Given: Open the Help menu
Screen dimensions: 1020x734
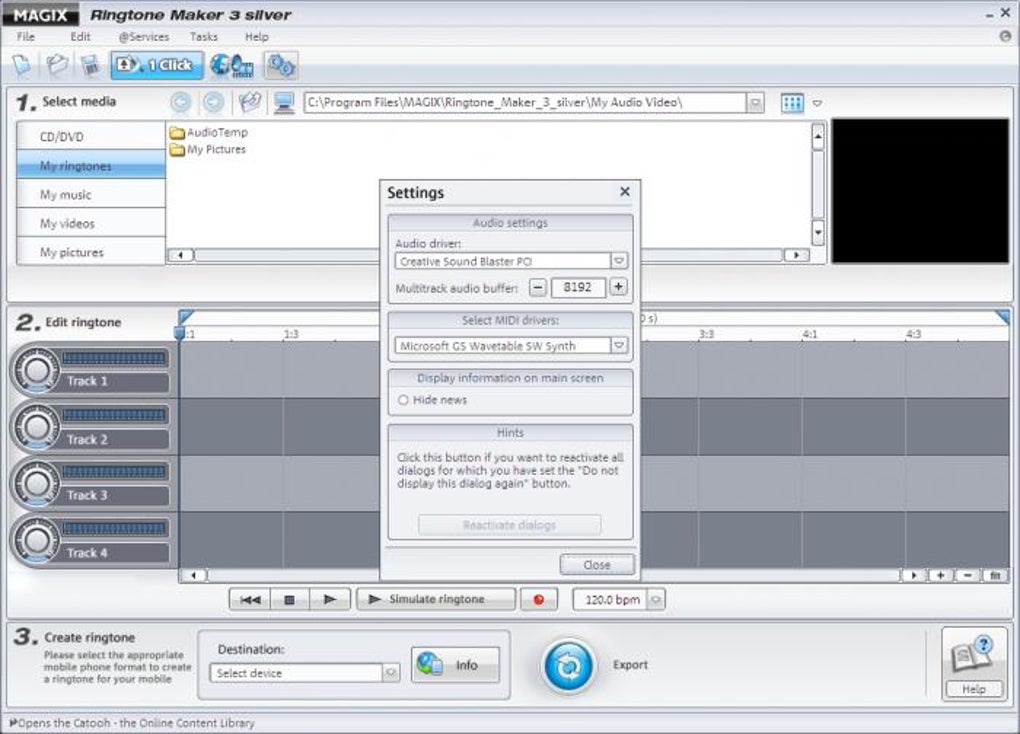Looking at the screenshot, I should 256,36.
